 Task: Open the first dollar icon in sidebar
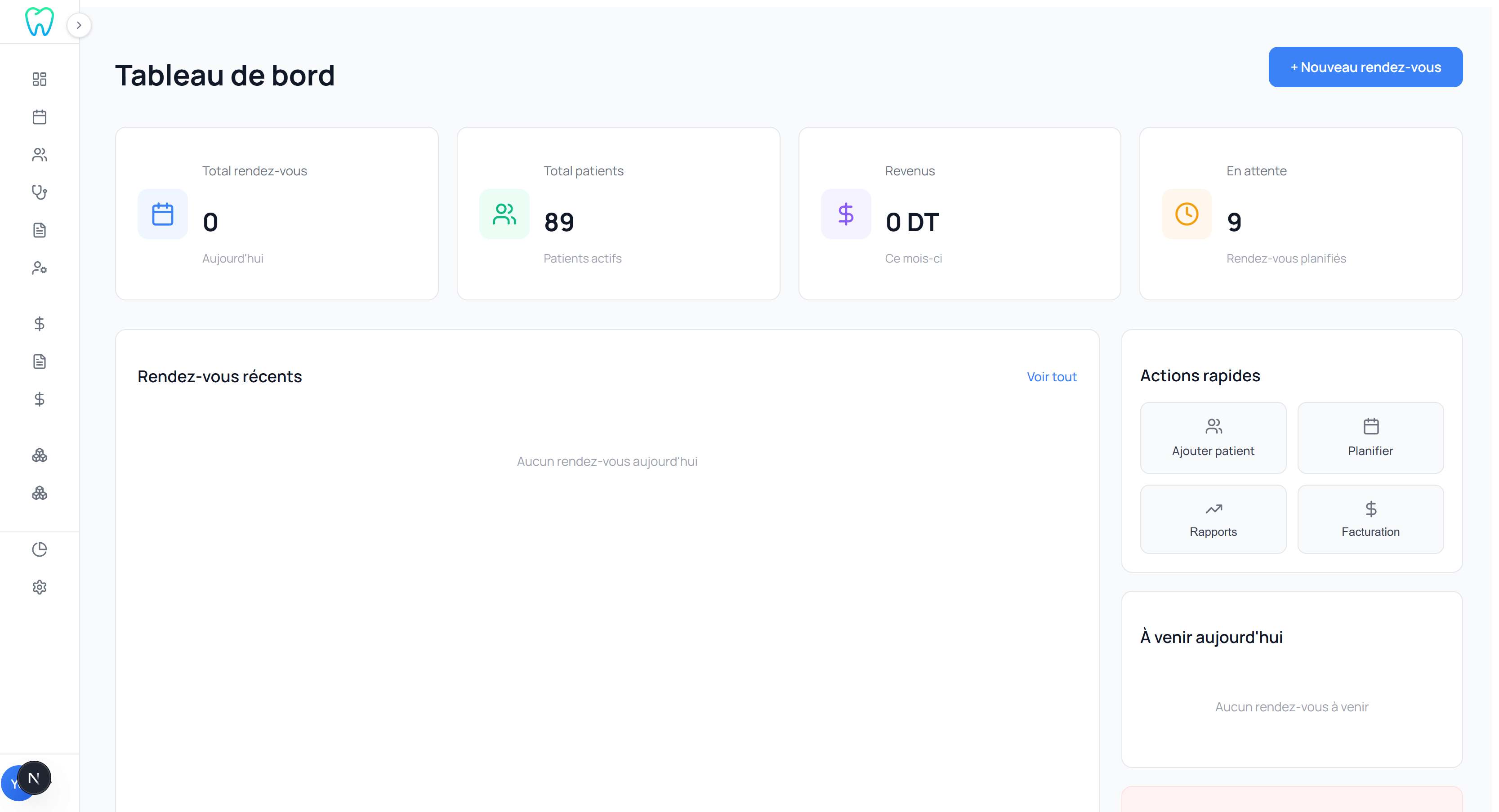[40, 324]
